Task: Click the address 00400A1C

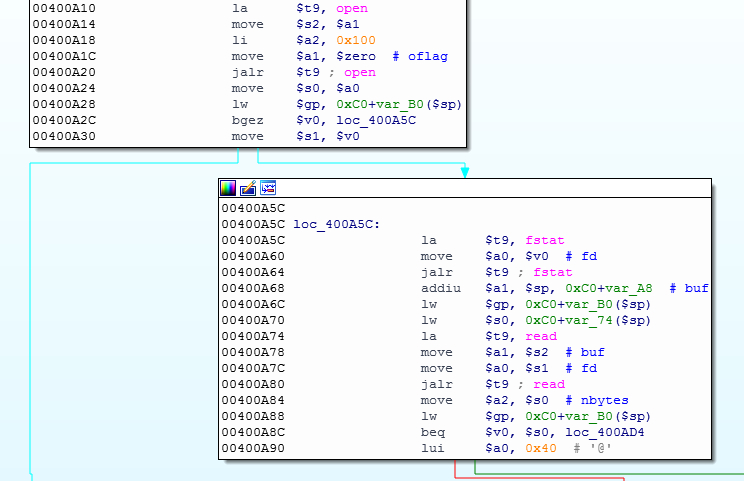Action: pyautogui.click(x=64, y=56)
